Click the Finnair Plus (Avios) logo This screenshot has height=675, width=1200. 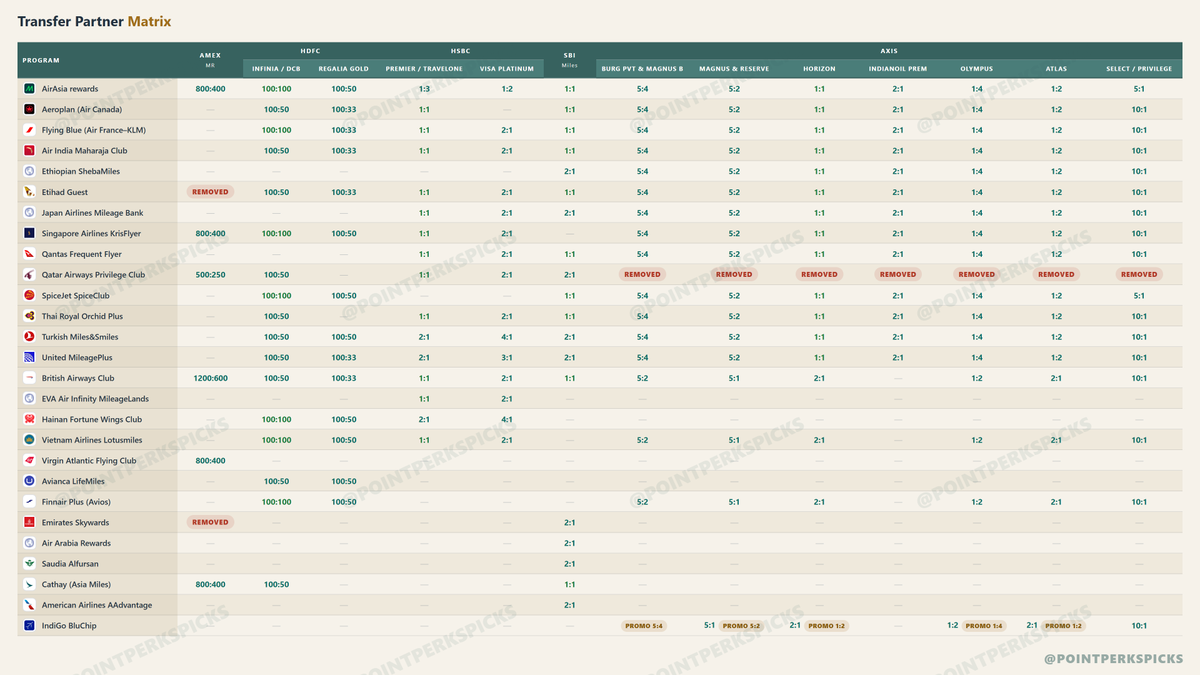tap(30, 502)
